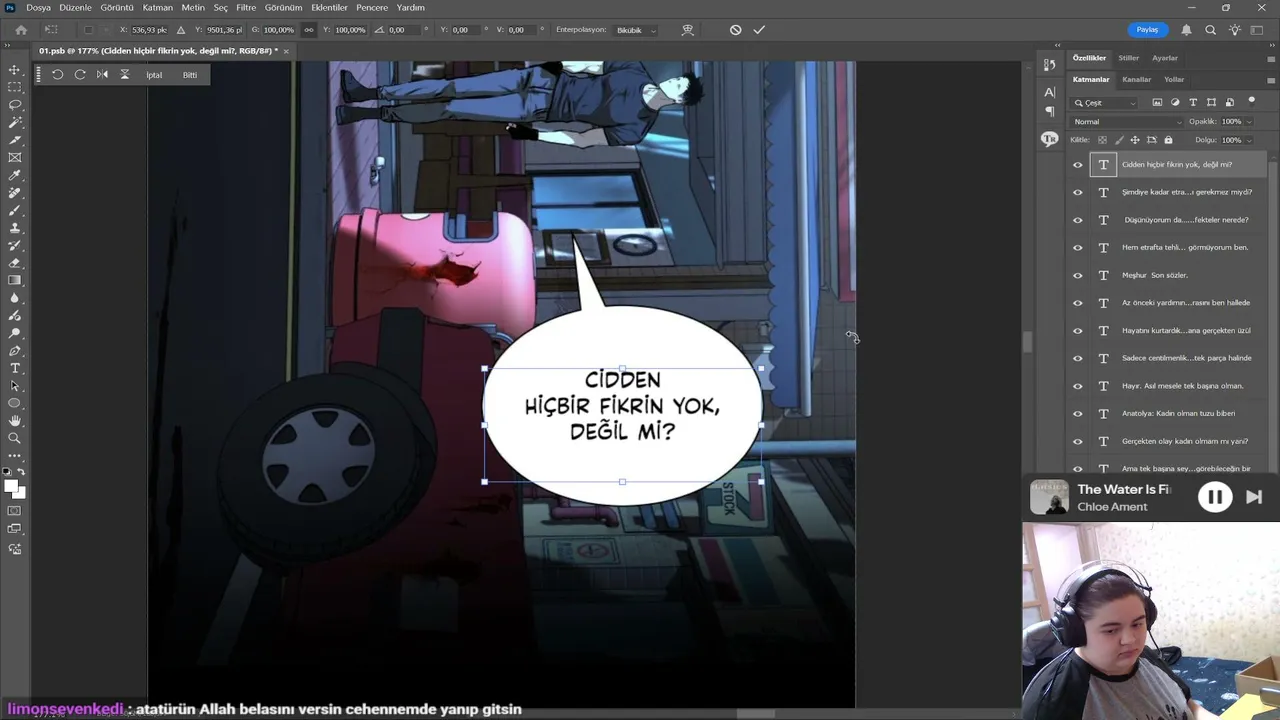The height and width of the screenshot is (720, 1280).
Task: Click the Bitti button in transform bar
Action: [x=190, y=75]
